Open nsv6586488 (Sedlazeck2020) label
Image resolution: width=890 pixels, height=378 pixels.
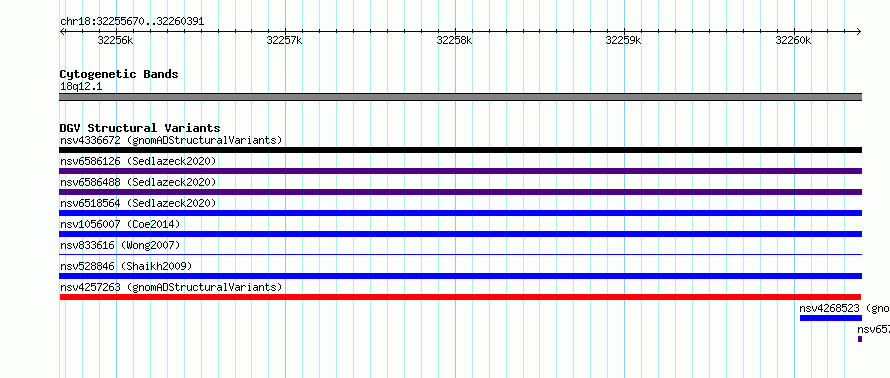point(138,182)
